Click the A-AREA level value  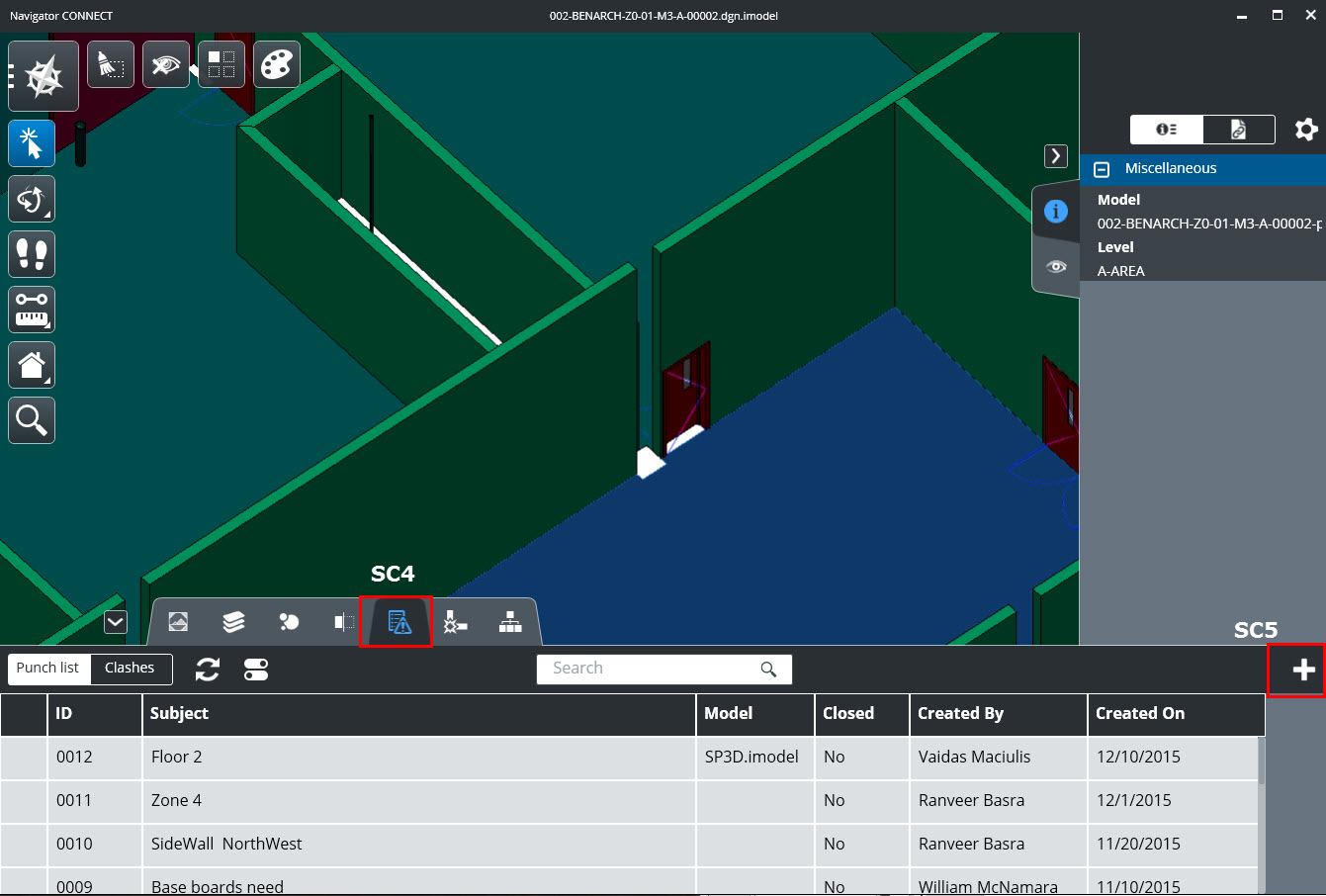click(1120, 271)
